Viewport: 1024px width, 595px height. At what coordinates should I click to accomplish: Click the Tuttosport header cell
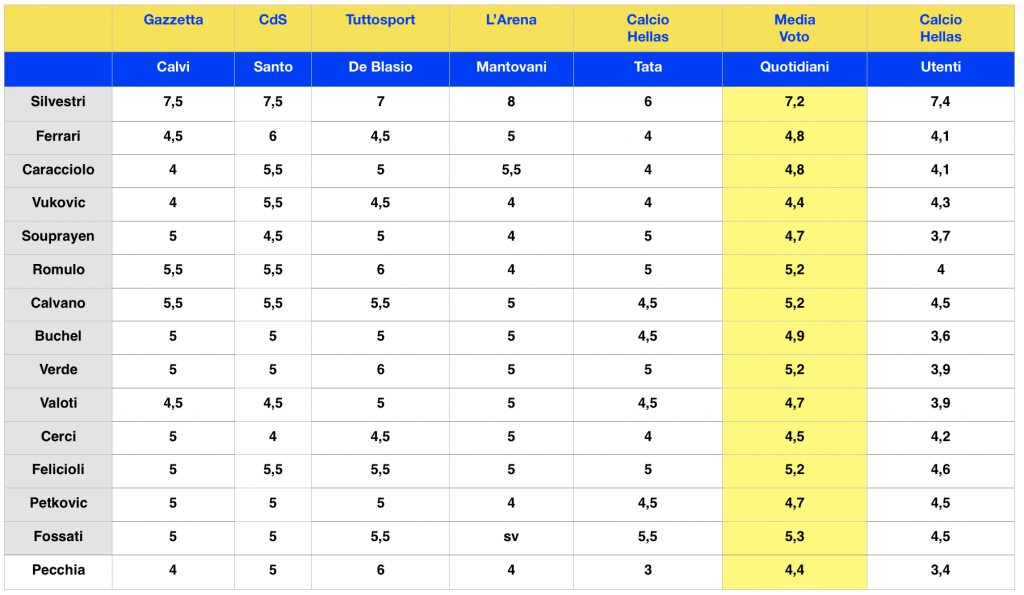click(x=380, y=20)
